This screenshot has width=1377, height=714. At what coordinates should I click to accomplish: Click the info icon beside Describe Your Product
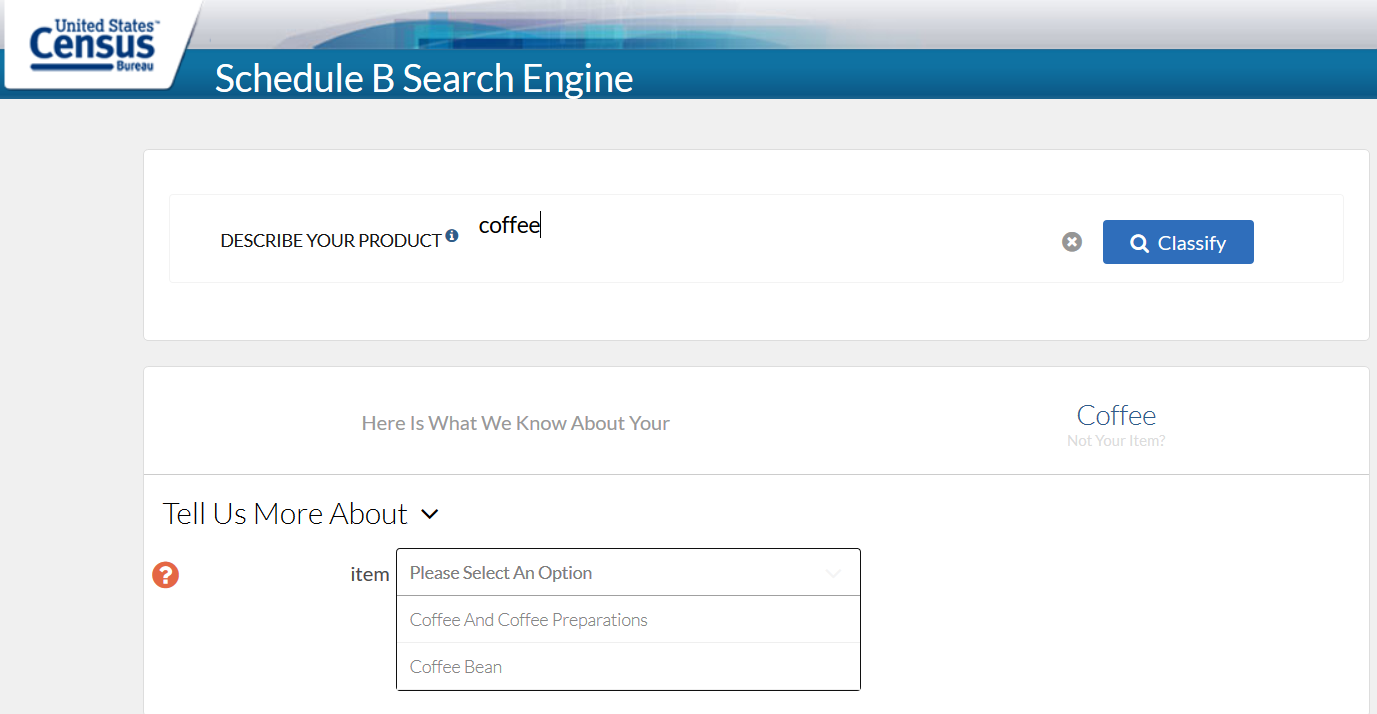(x=452, y=236)
